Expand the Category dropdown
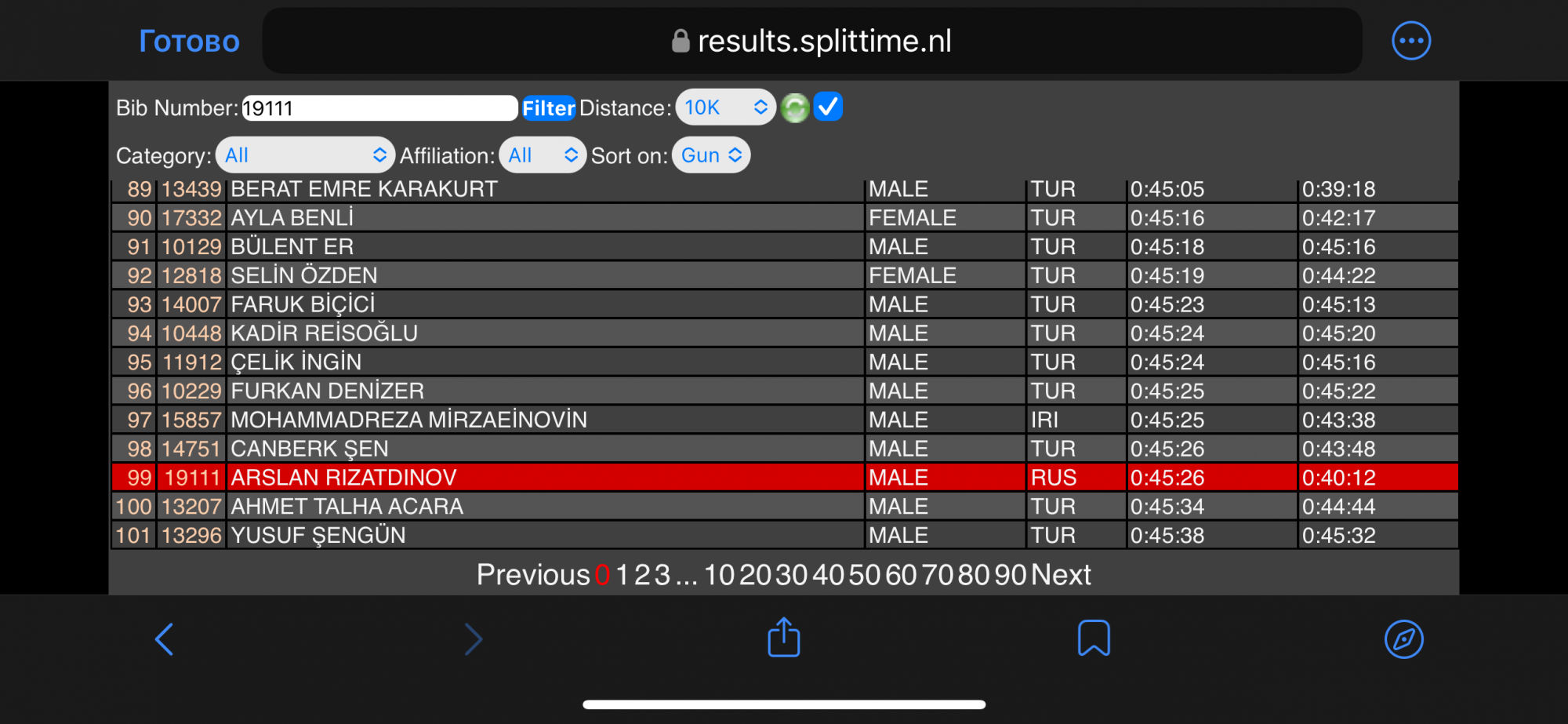This screenshot has height=724, width=1568. (305, 155)
